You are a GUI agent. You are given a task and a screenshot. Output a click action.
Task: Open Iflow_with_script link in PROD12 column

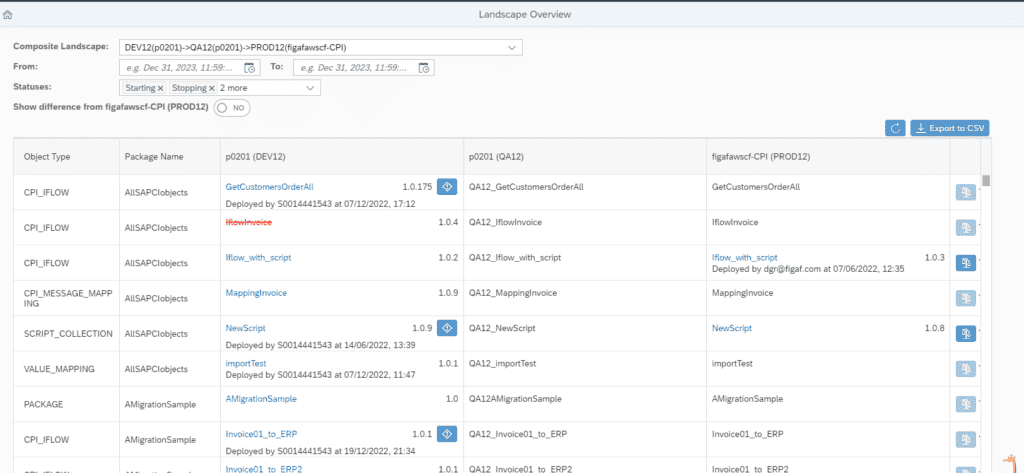tap(744, 257)
